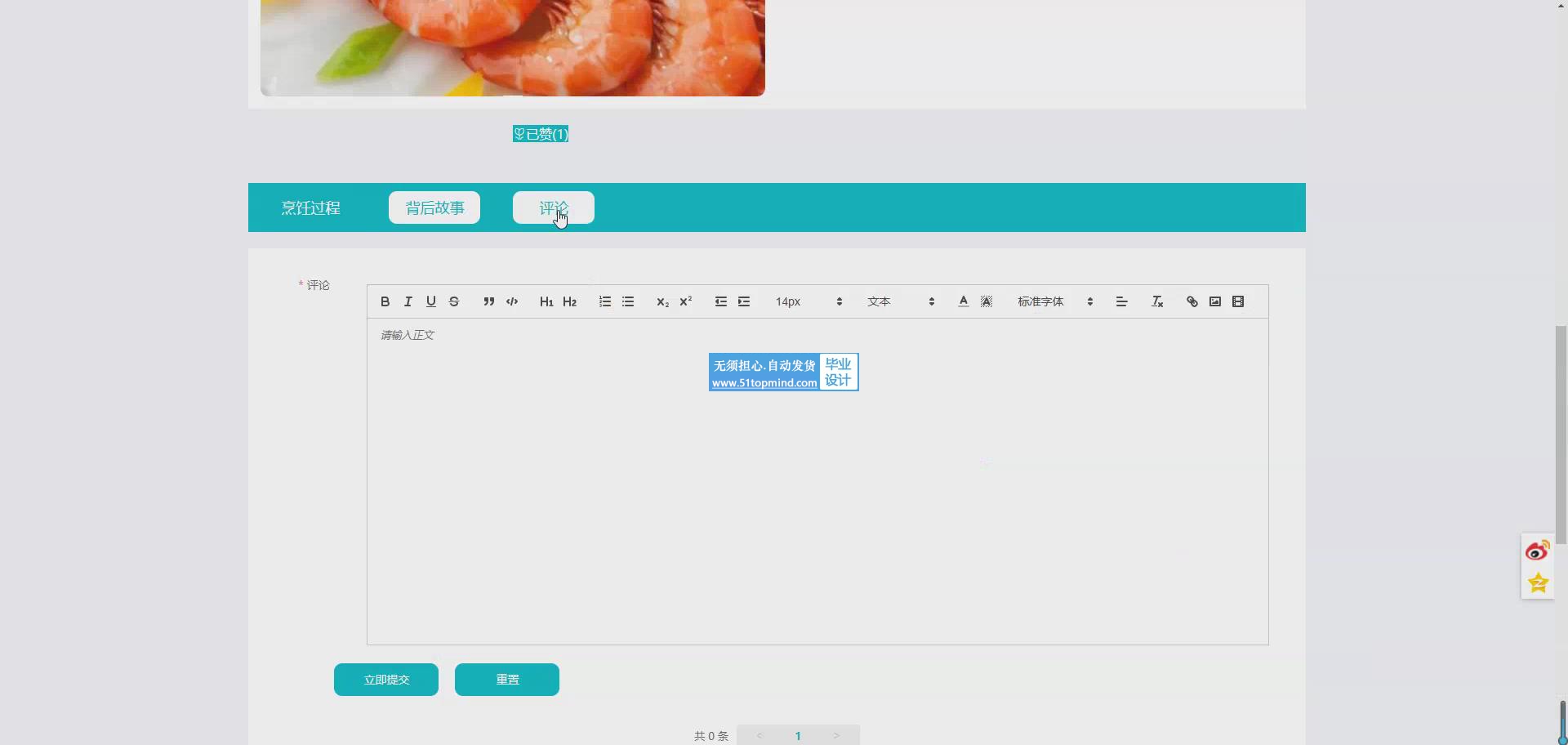Apply italic formatting in editor toolbar
The width and height of the screenshot is (1568, 745).
[408, 301]
